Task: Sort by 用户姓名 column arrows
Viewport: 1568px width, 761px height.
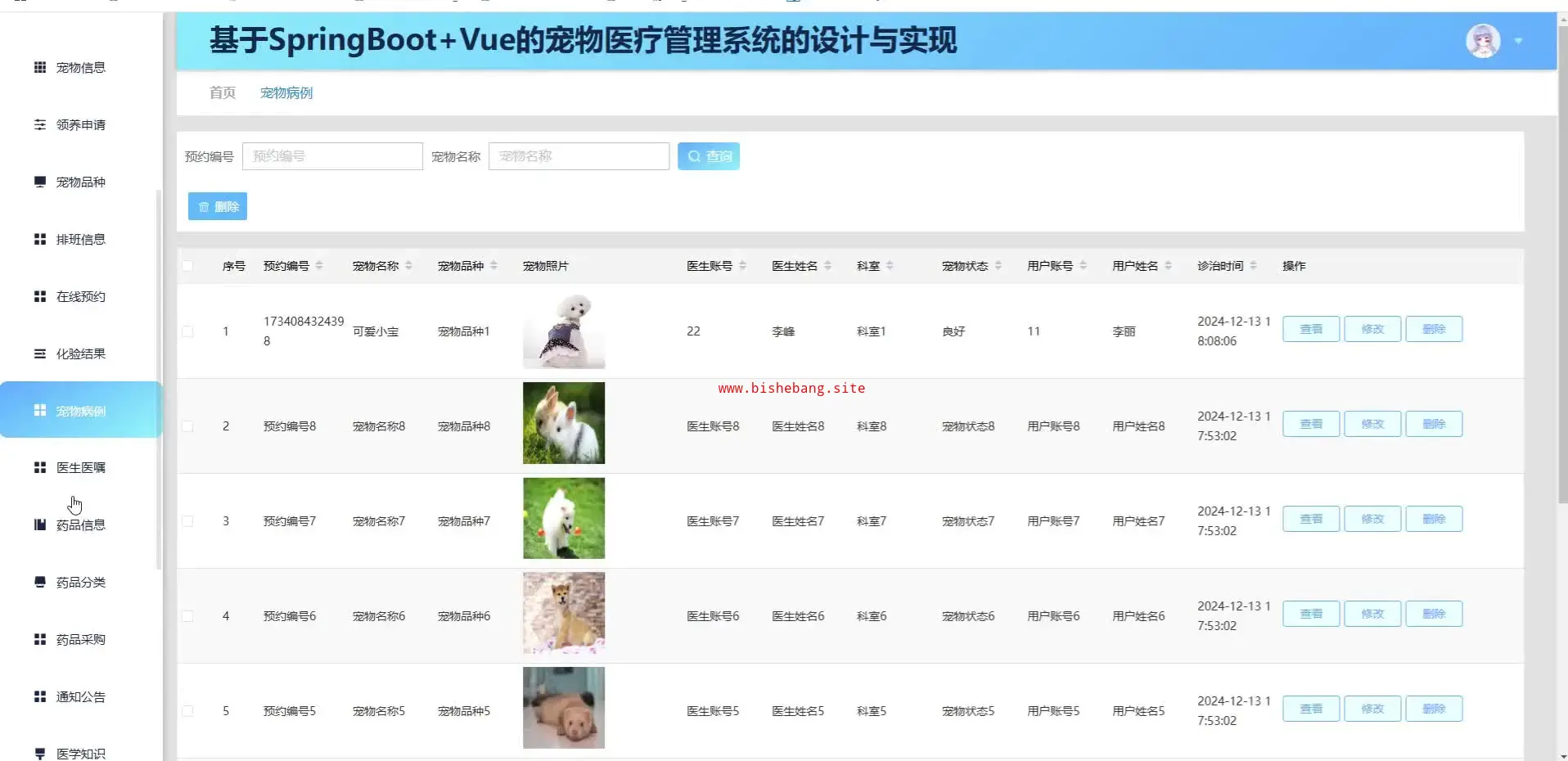Action: (1168, 265)
